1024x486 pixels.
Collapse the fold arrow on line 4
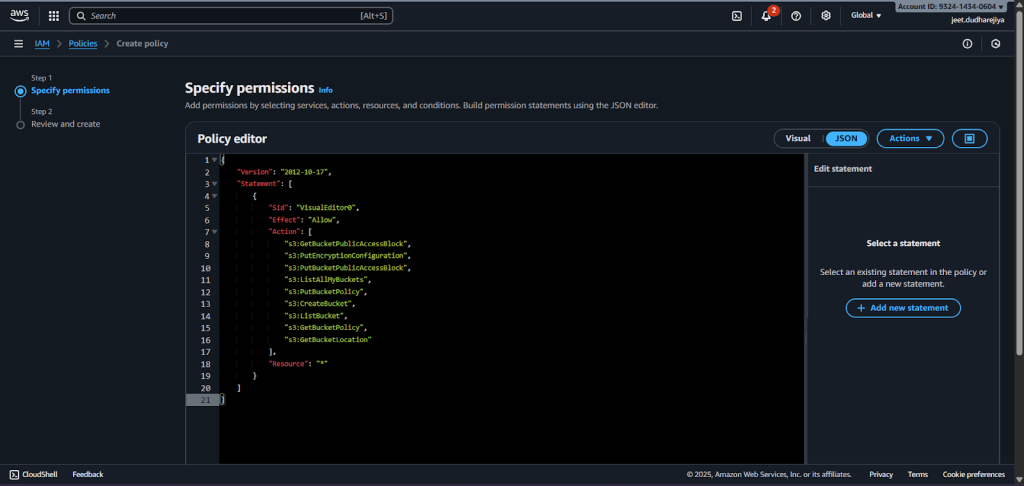click(215, 196)
